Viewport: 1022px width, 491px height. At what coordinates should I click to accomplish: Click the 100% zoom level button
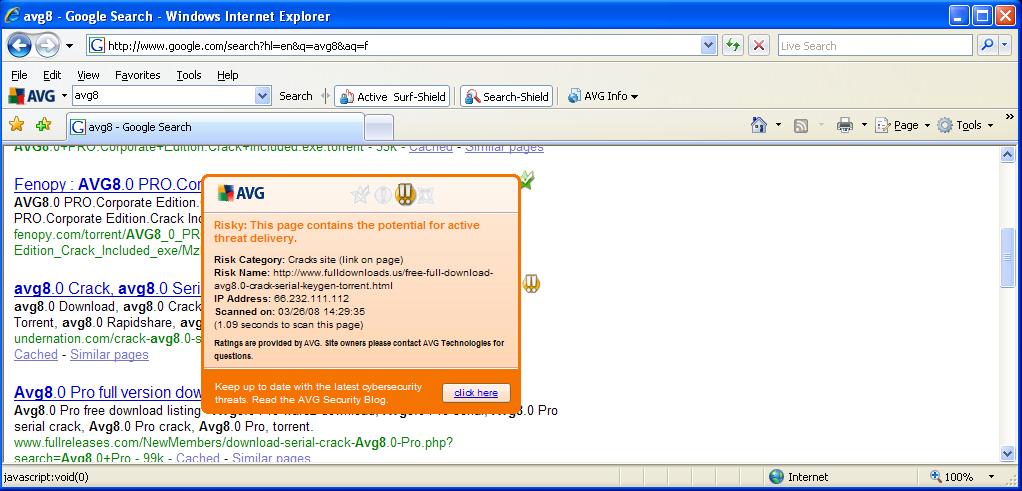click(x=953, y=477)
